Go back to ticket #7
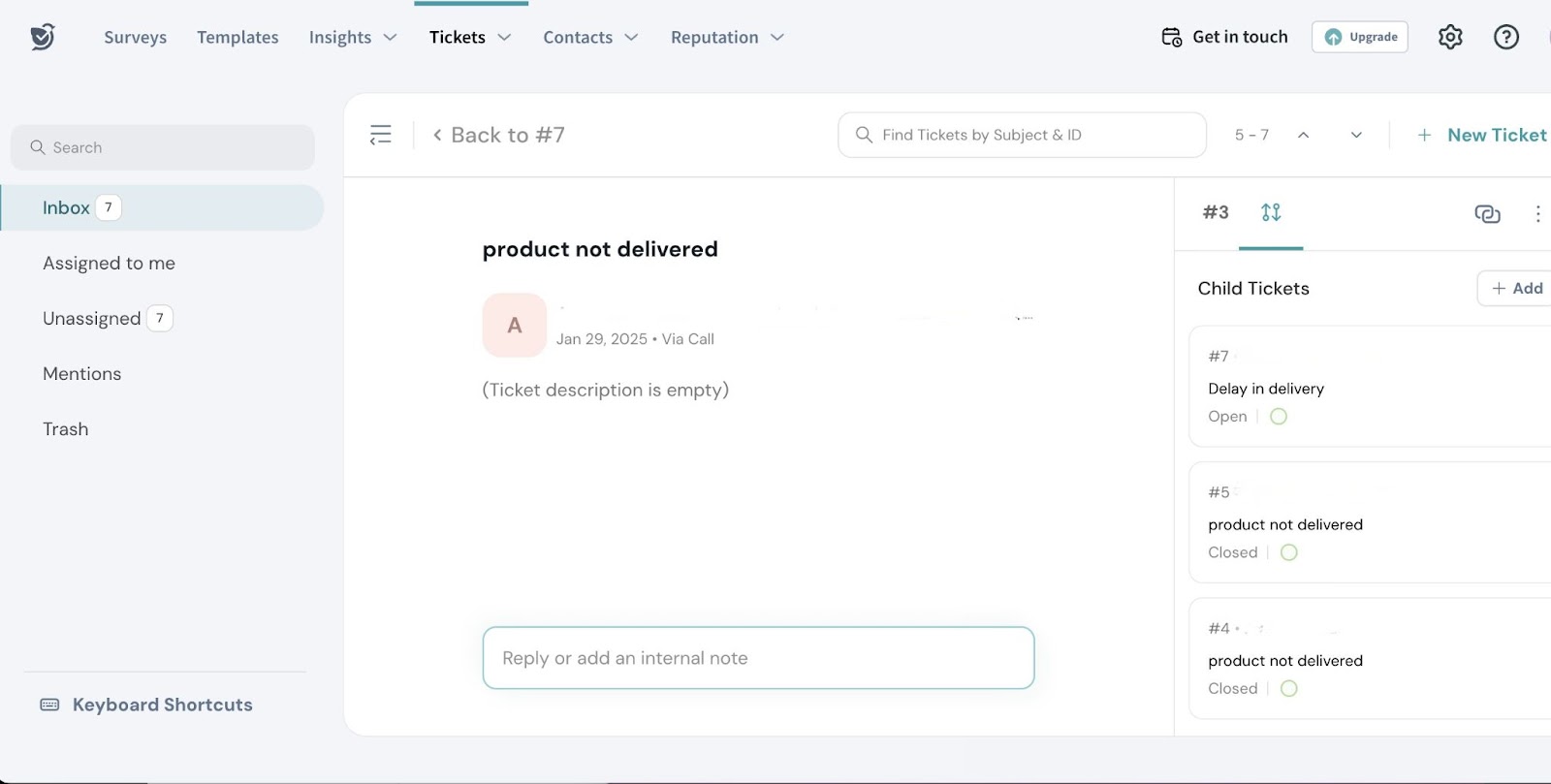Image resolution: width=1551 pixels, height=784 pixels. pyautogui.click(x=498, y=135)
